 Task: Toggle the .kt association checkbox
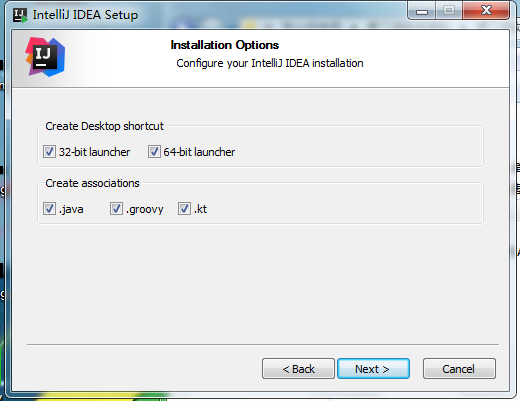point(184,209)
